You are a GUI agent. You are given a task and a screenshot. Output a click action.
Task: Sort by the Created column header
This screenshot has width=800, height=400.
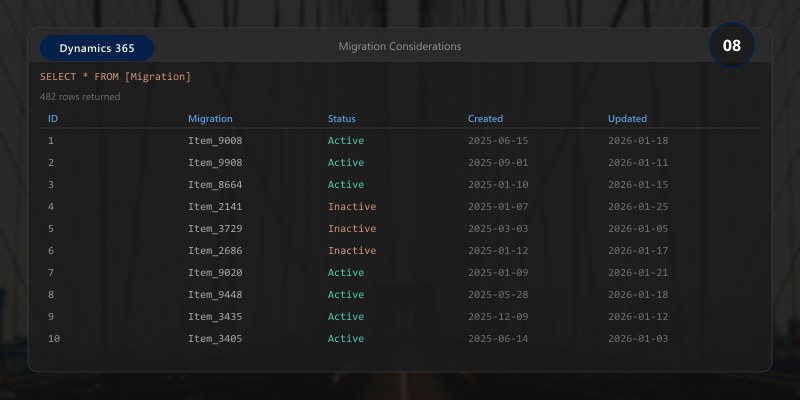[485, 118]
